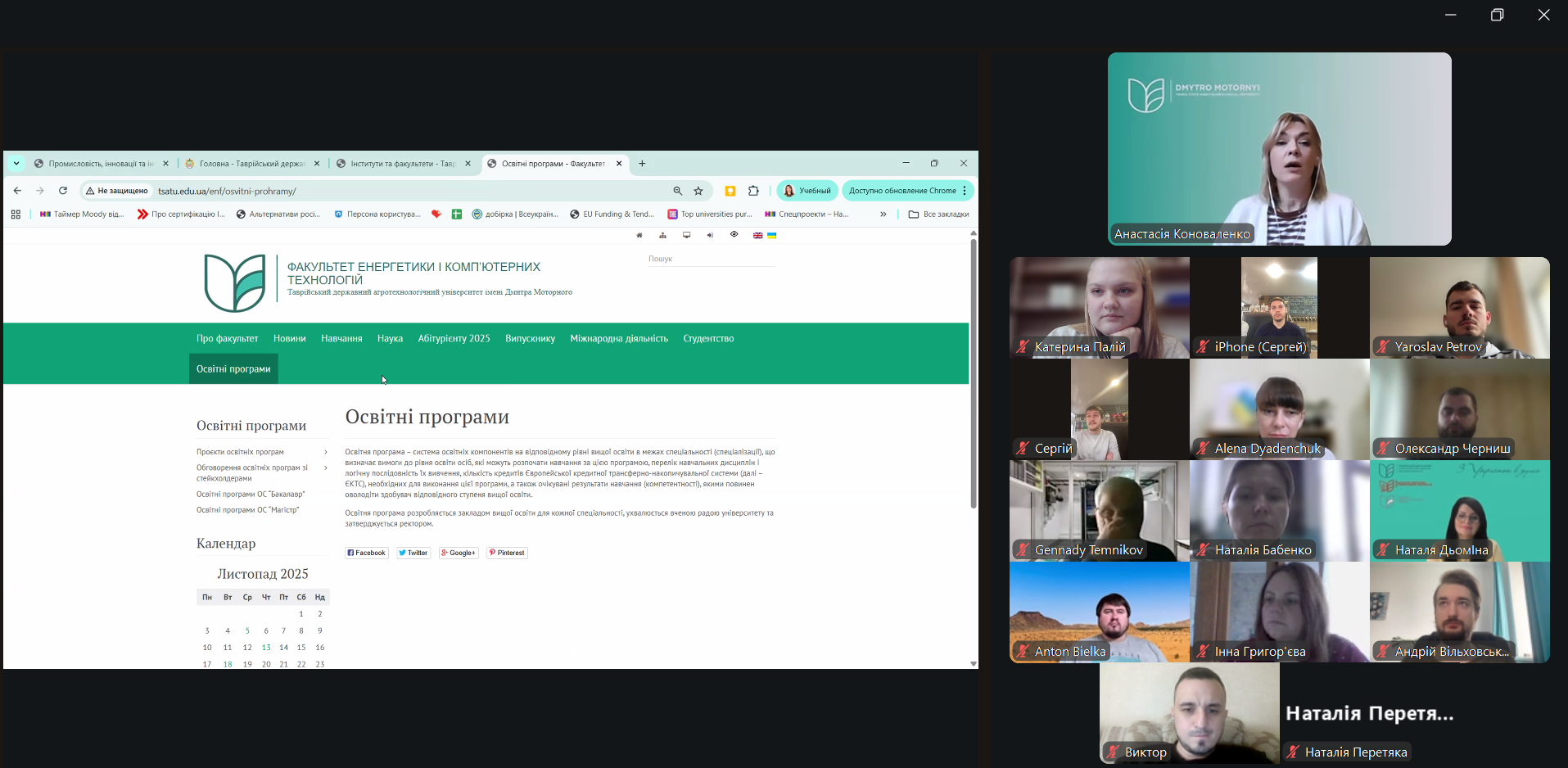This screenshot has width=1568, height=768.
Task: Toggle the accessibility eye icon
Action: coord(734,235)
